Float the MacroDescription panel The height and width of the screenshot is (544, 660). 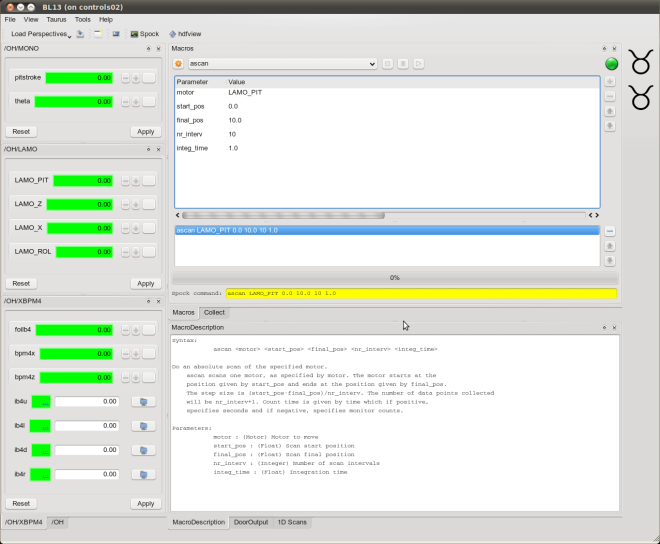[x=604, y=328]
